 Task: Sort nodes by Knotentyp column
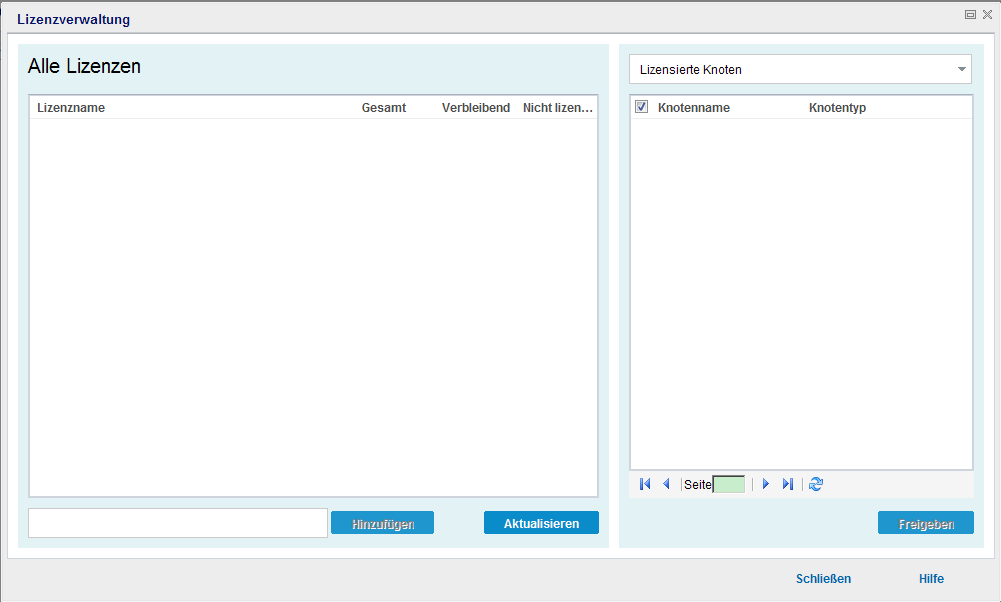[x=838, y=107]
